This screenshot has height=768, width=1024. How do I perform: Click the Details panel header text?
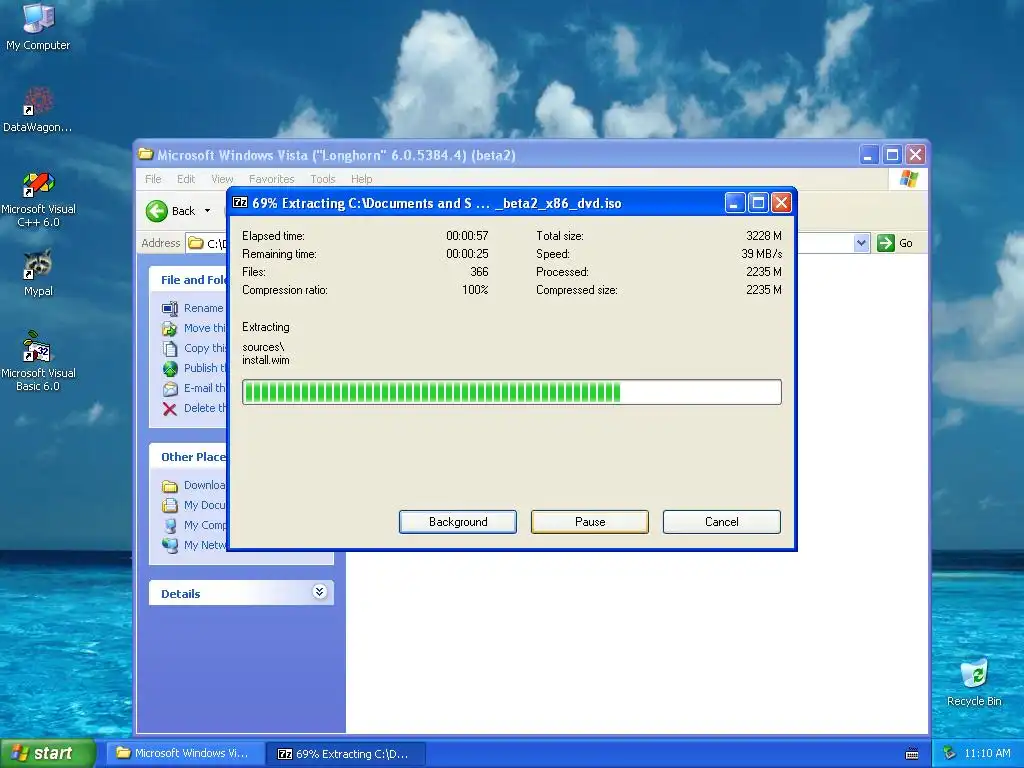[x=181, y=594]
